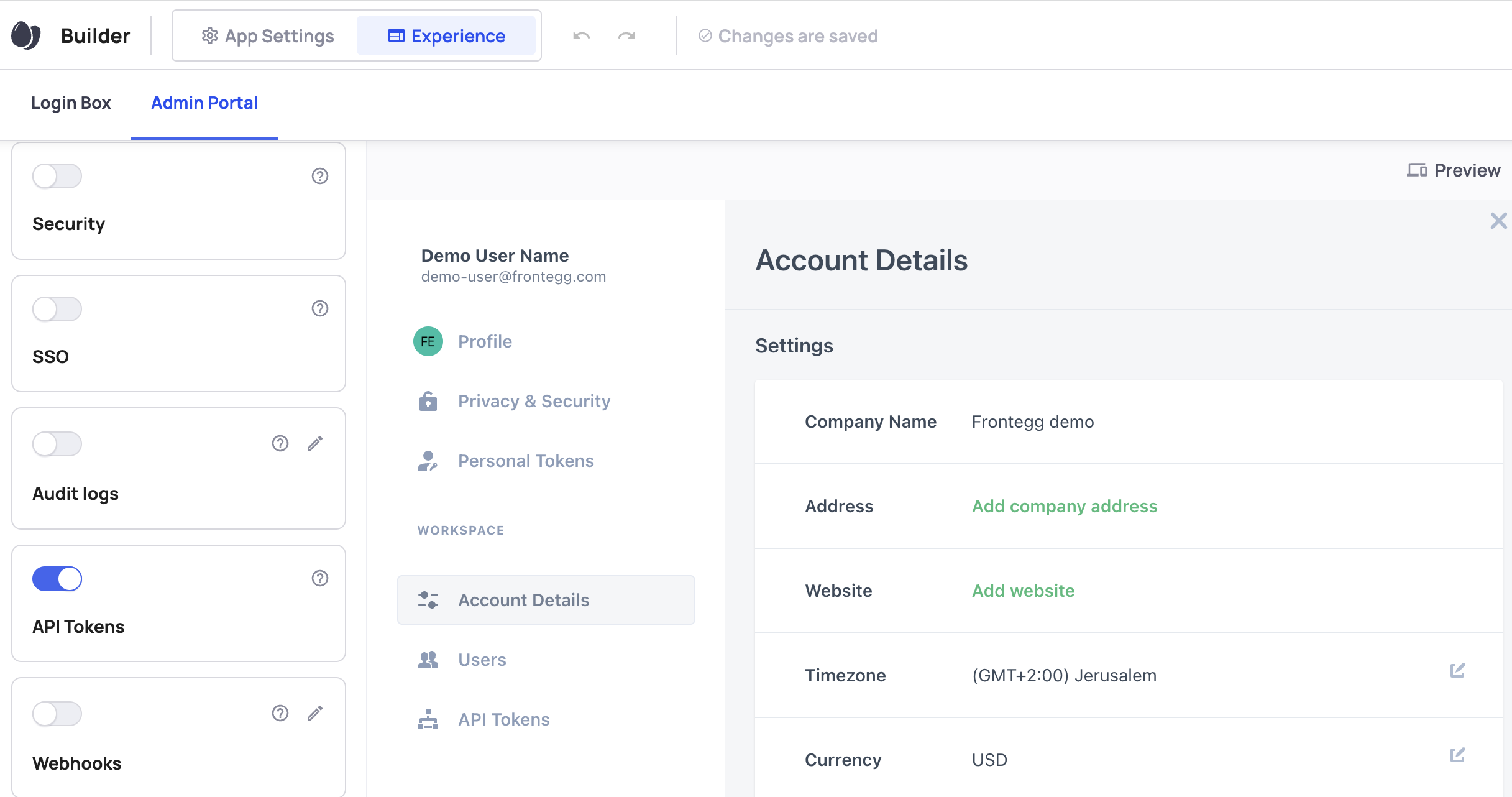Disable the API Tokens toggle
Screen dimensions: 1512x797
click(57, 579)
